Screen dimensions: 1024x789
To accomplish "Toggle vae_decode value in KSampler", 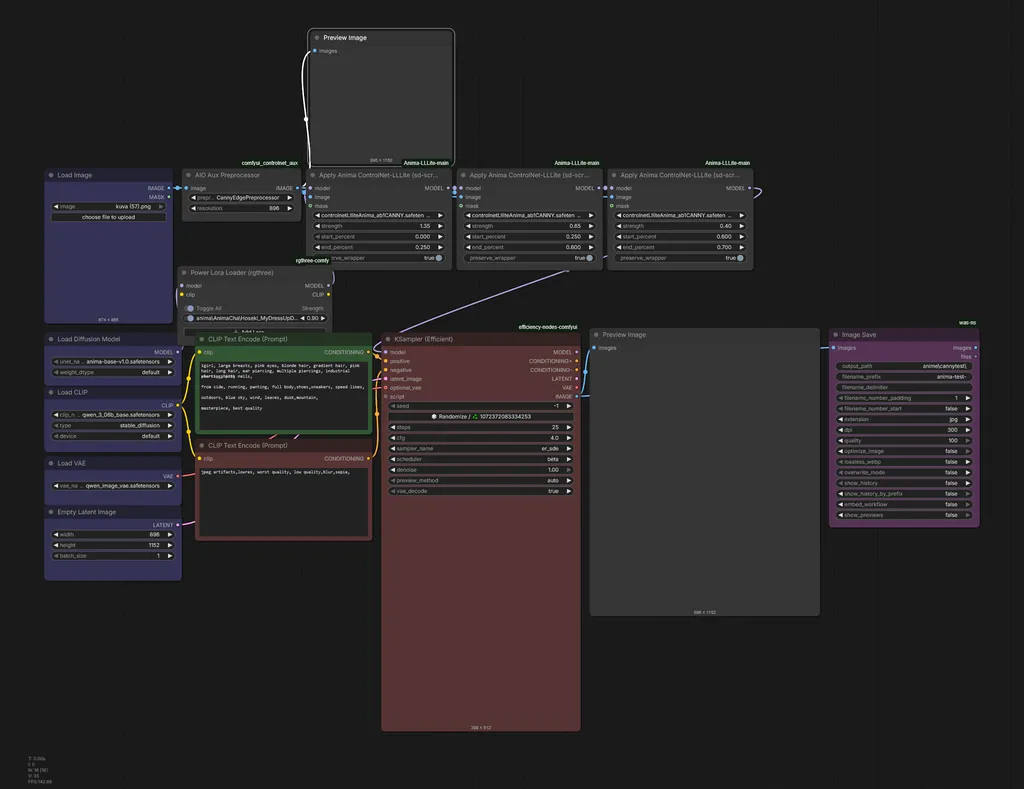I will pyautogui.click(x=481, y=491).
